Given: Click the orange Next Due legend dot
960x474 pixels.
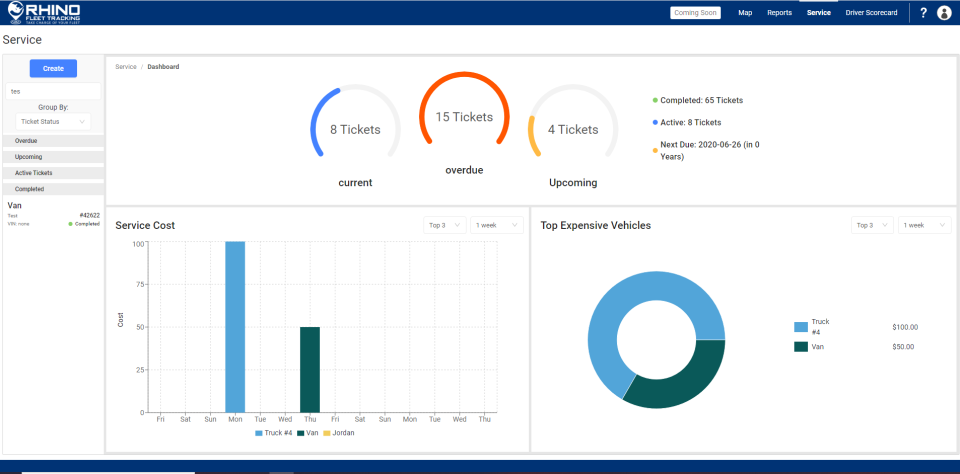Looking at the screenshot, I should [x=655, y=151].
